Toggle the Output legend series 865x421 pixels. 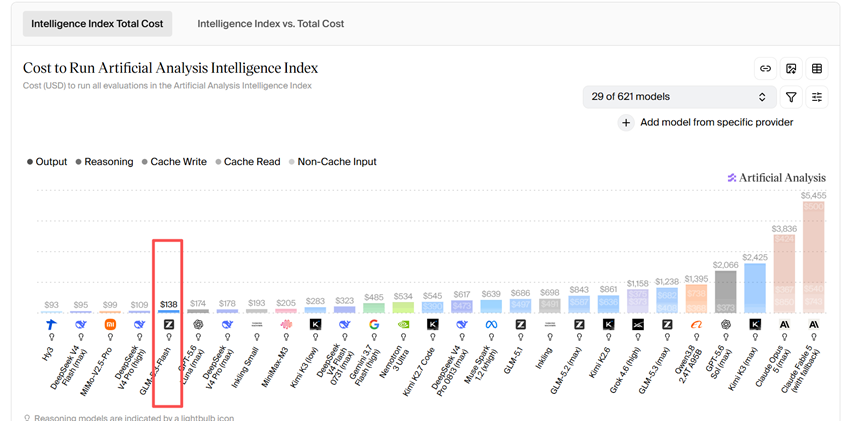tap(47, 162)
